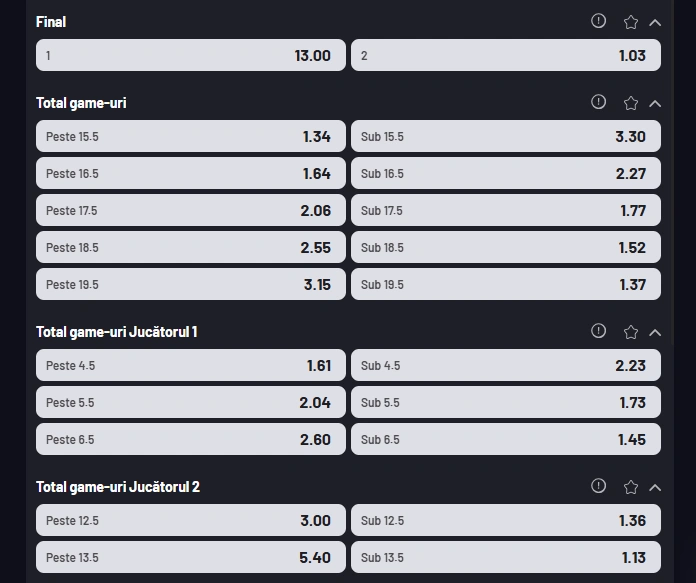Choose Peste 13.5 at 5.40
This screenshot has width=696, height=583.
click(x=191, y=557)
